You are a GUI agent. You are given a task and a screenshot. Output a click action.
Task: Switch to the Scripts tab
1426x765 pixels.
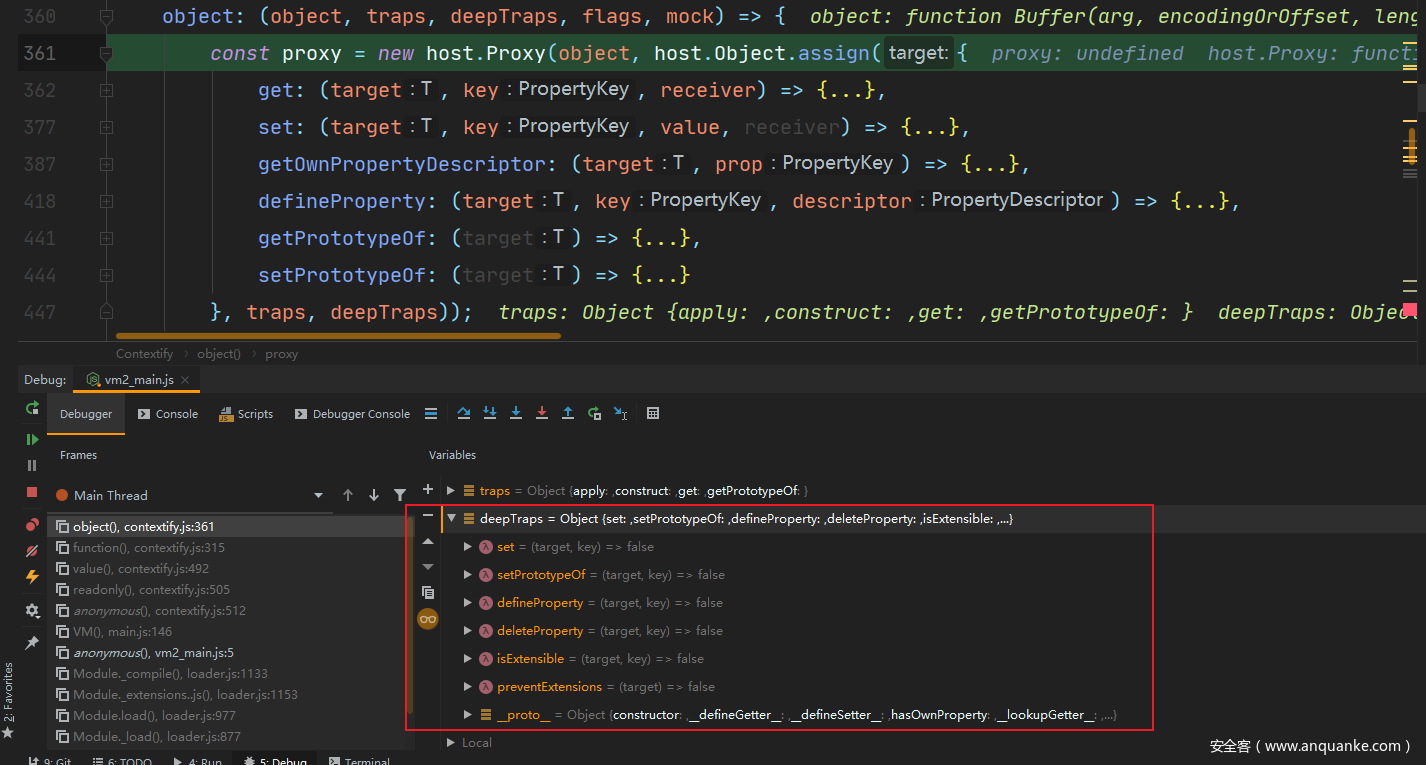pos(246,414)
